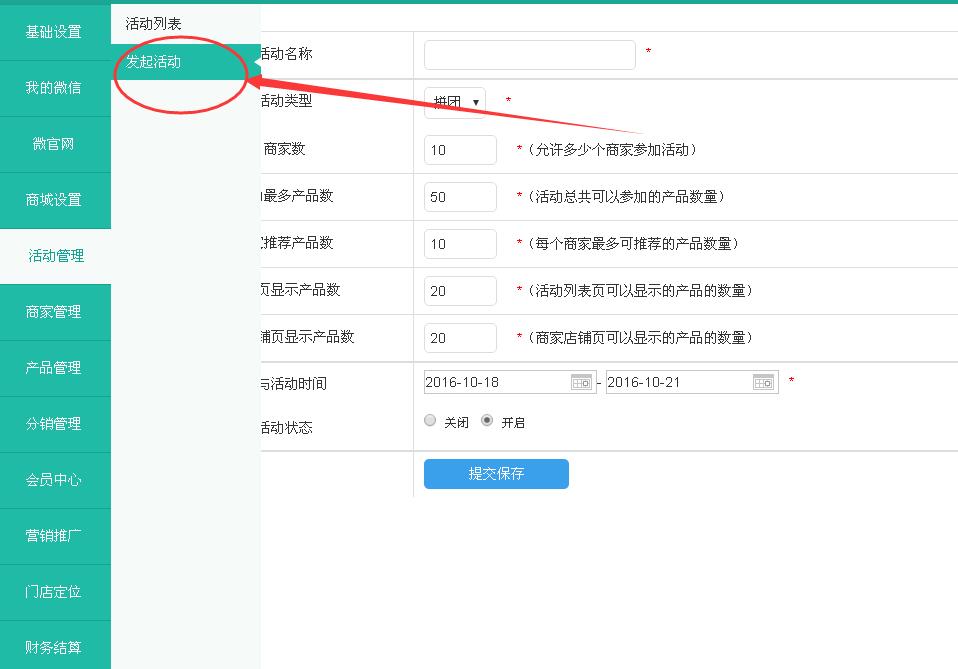Viewport: 958px width, 669px height.
Task: Navigate to 商城设置 in sidebar
Action: click(54, 200)
